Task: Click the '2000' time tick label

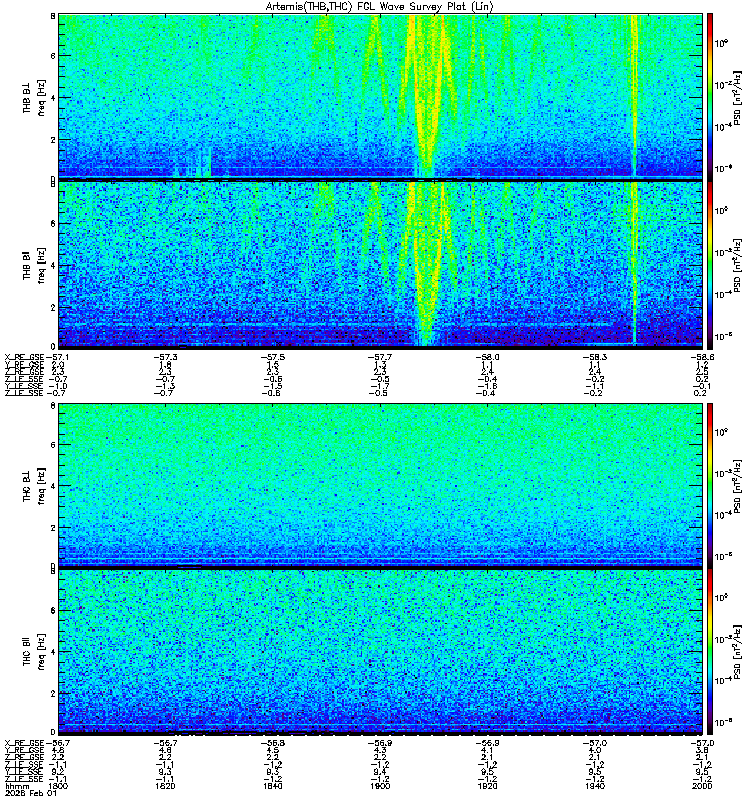Action: coord(702,786)
